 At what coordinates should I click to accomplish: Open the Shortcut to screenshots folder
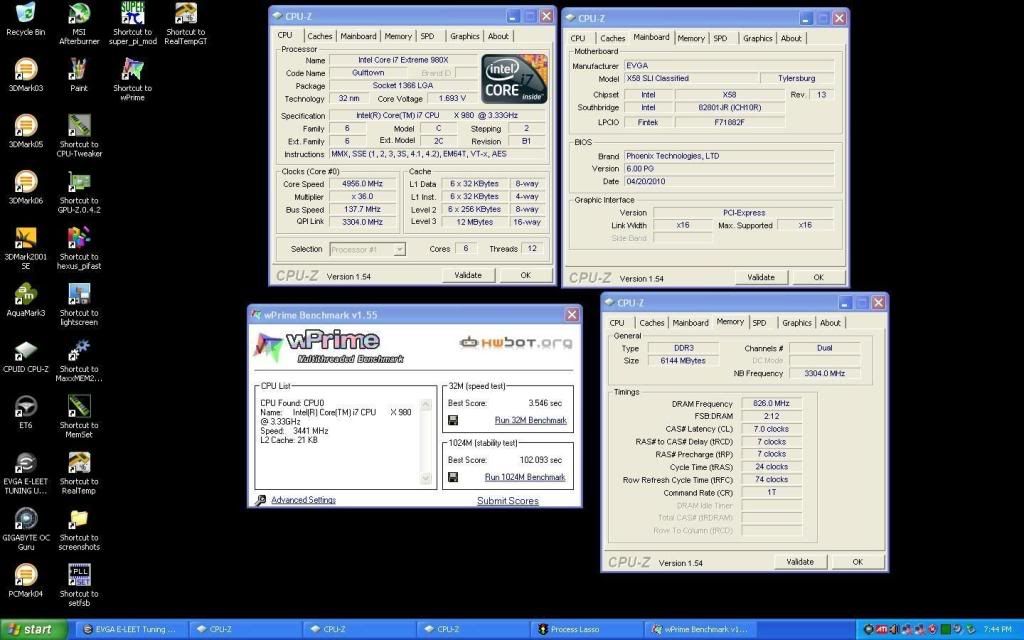click(79, 520)
